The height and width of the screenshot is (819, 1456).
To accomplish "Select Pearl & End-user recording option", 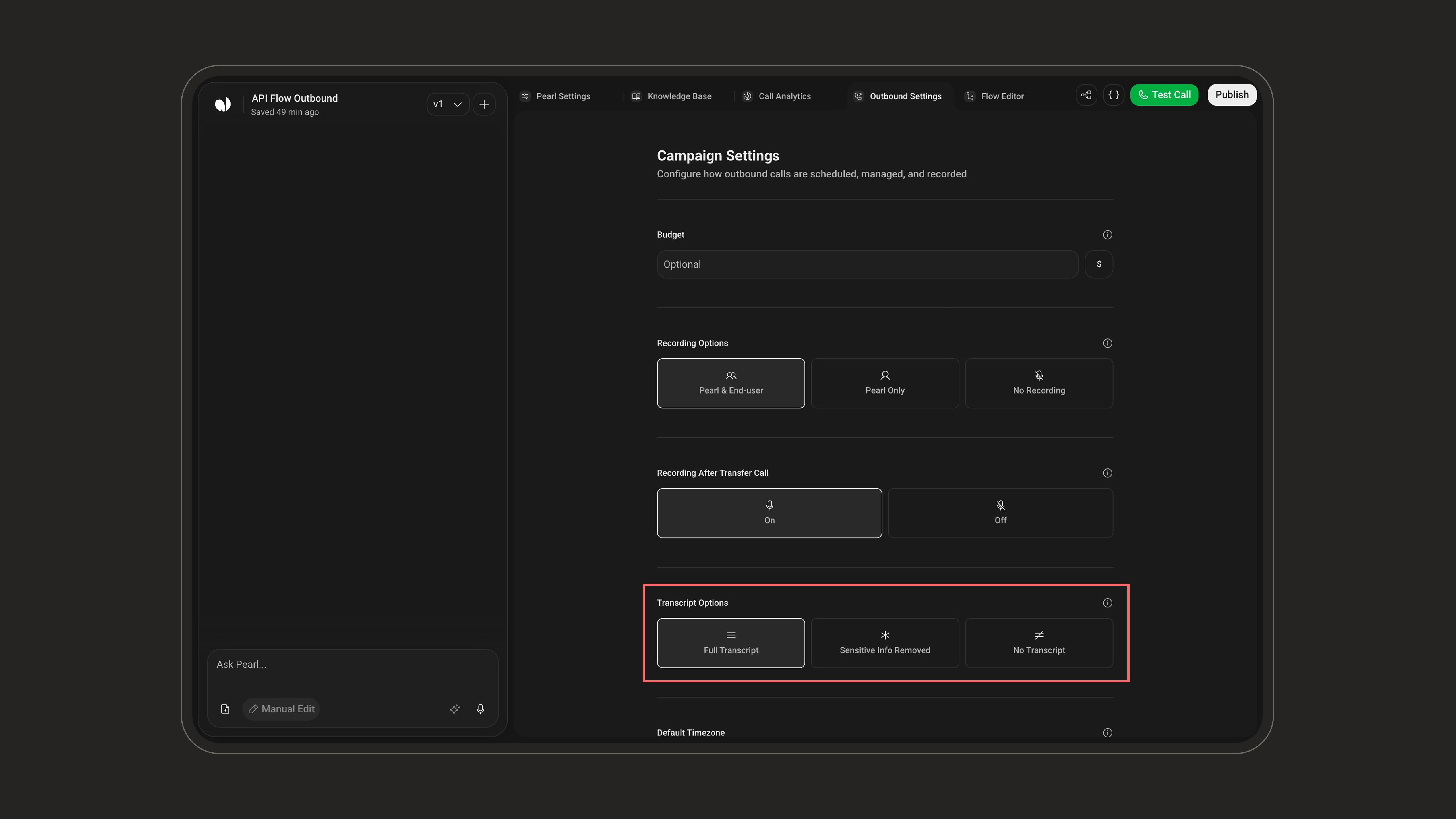I will tap(731, 383).
